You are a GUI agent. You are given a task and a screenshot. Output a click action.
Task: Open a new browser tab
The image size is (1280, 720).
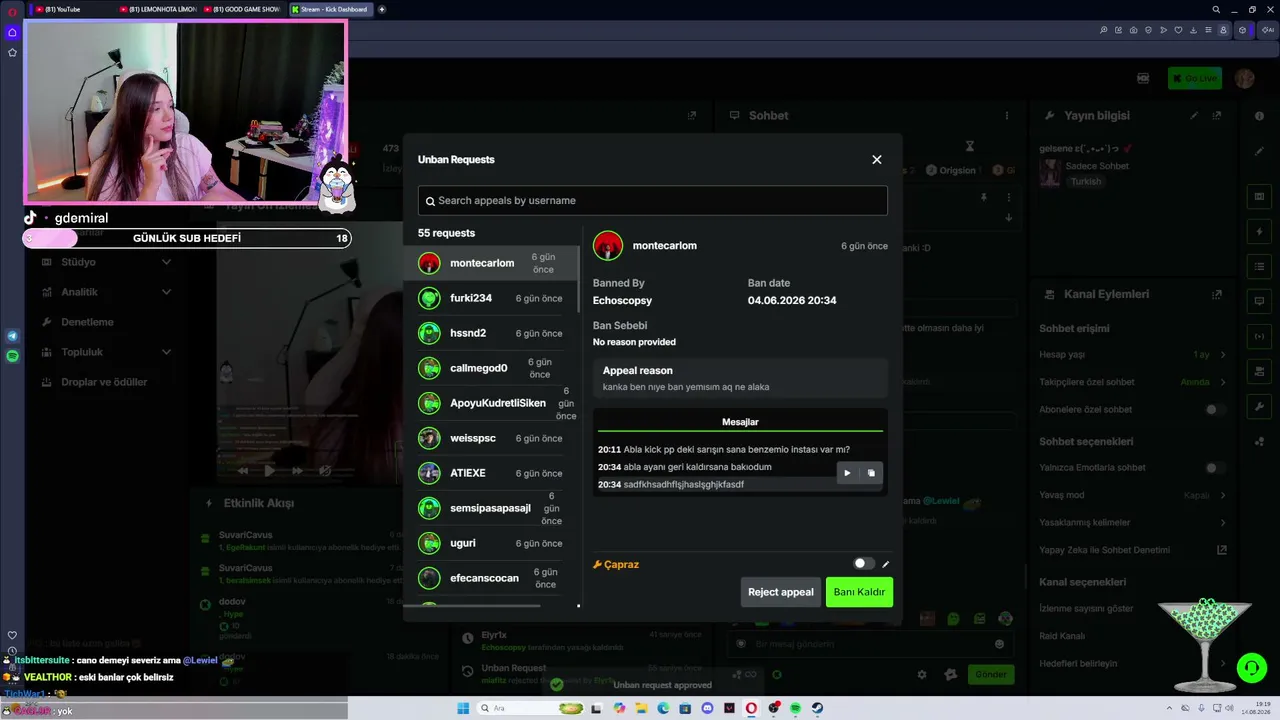tap(382, 9)
